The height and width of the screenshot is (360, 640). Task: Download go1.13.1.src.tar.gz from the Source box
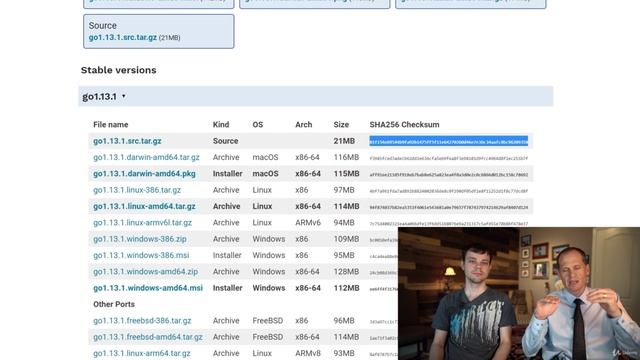(x=122, y=37)
